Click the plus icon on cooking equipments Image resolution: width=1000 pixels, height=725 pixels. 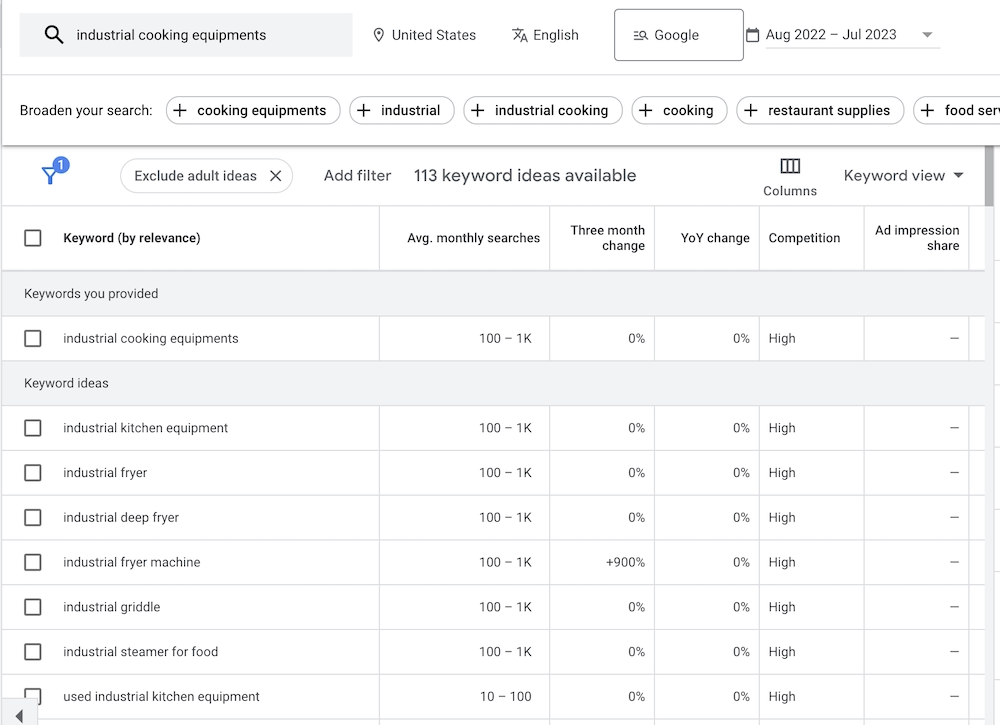180,110
